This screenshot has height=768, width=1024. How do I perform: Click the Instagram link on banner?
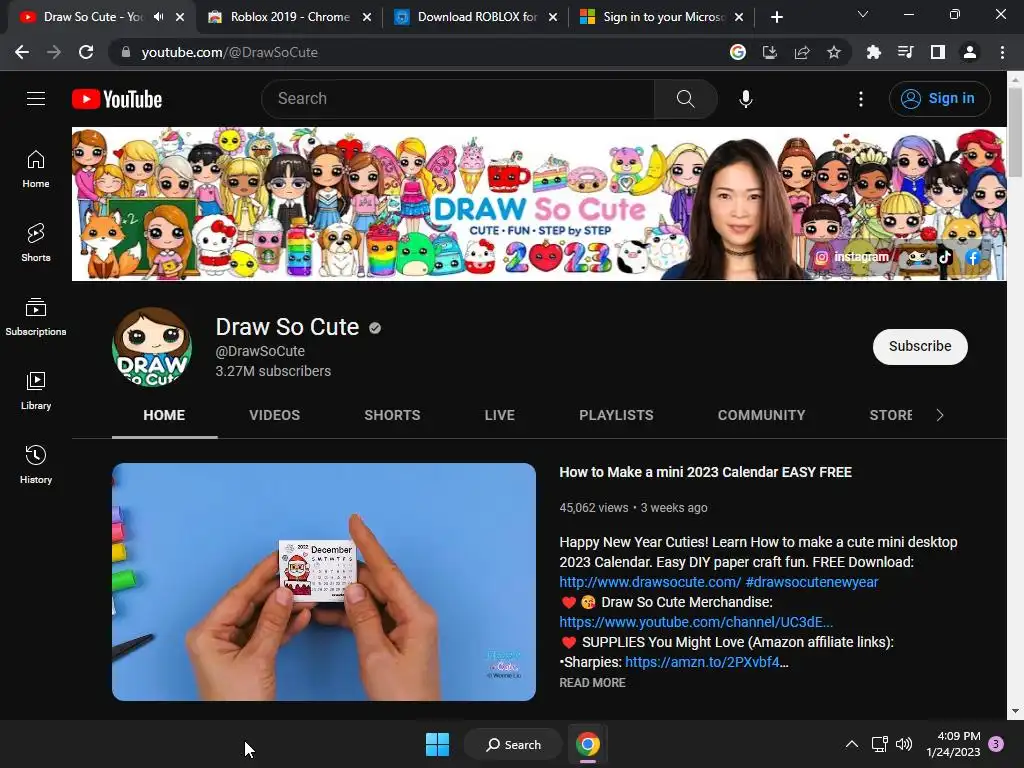point(852,257)
